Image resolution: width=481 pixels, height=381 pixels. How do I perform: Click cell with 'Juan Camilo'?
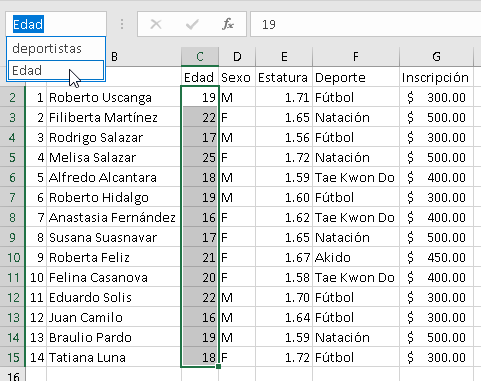114,317
